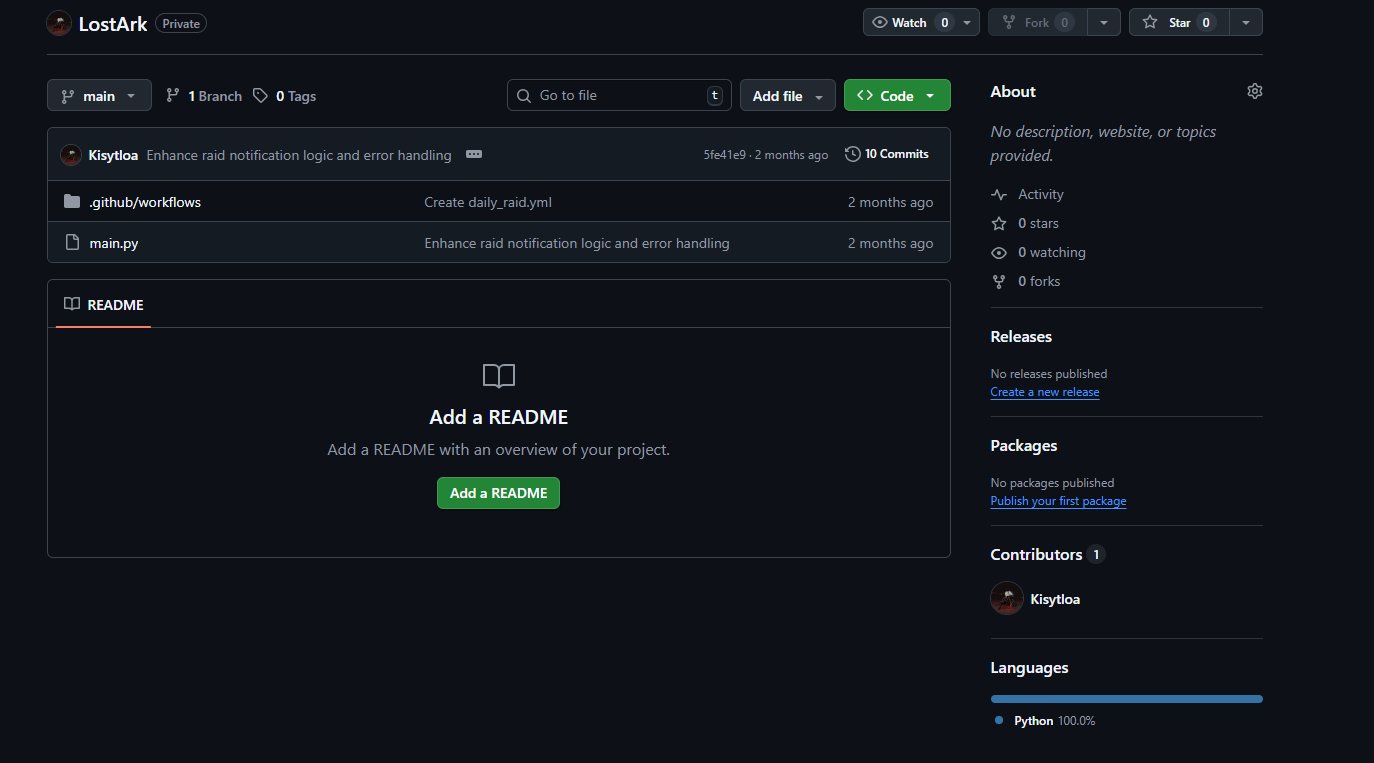Open the Contributors heading link
The height and width of the screenshot is (763, 1374).
1036,555
